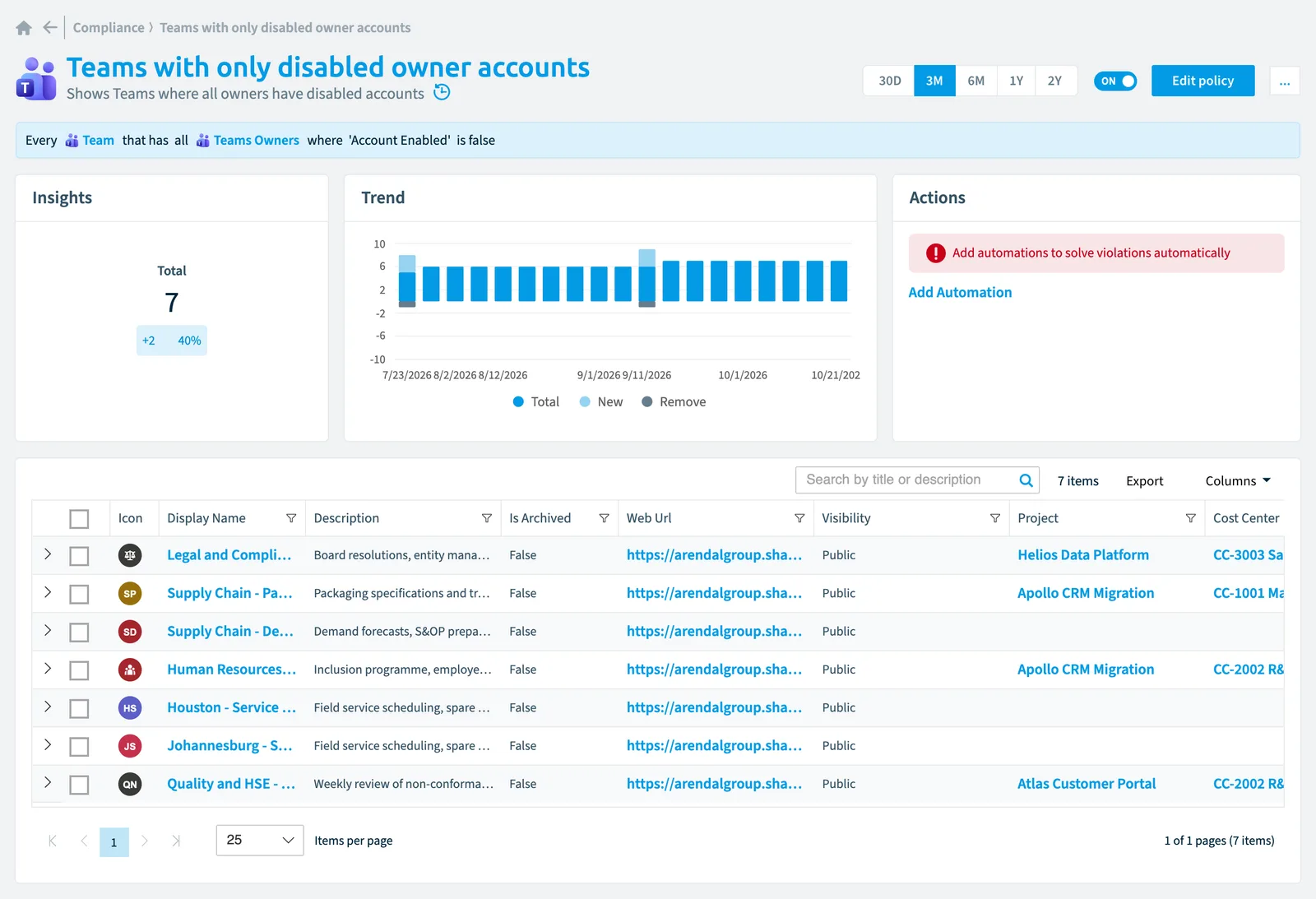The height and width of the screenshot is (899, 1316).
Task: Go to the home page icon
Action: [x=24, y=28]
